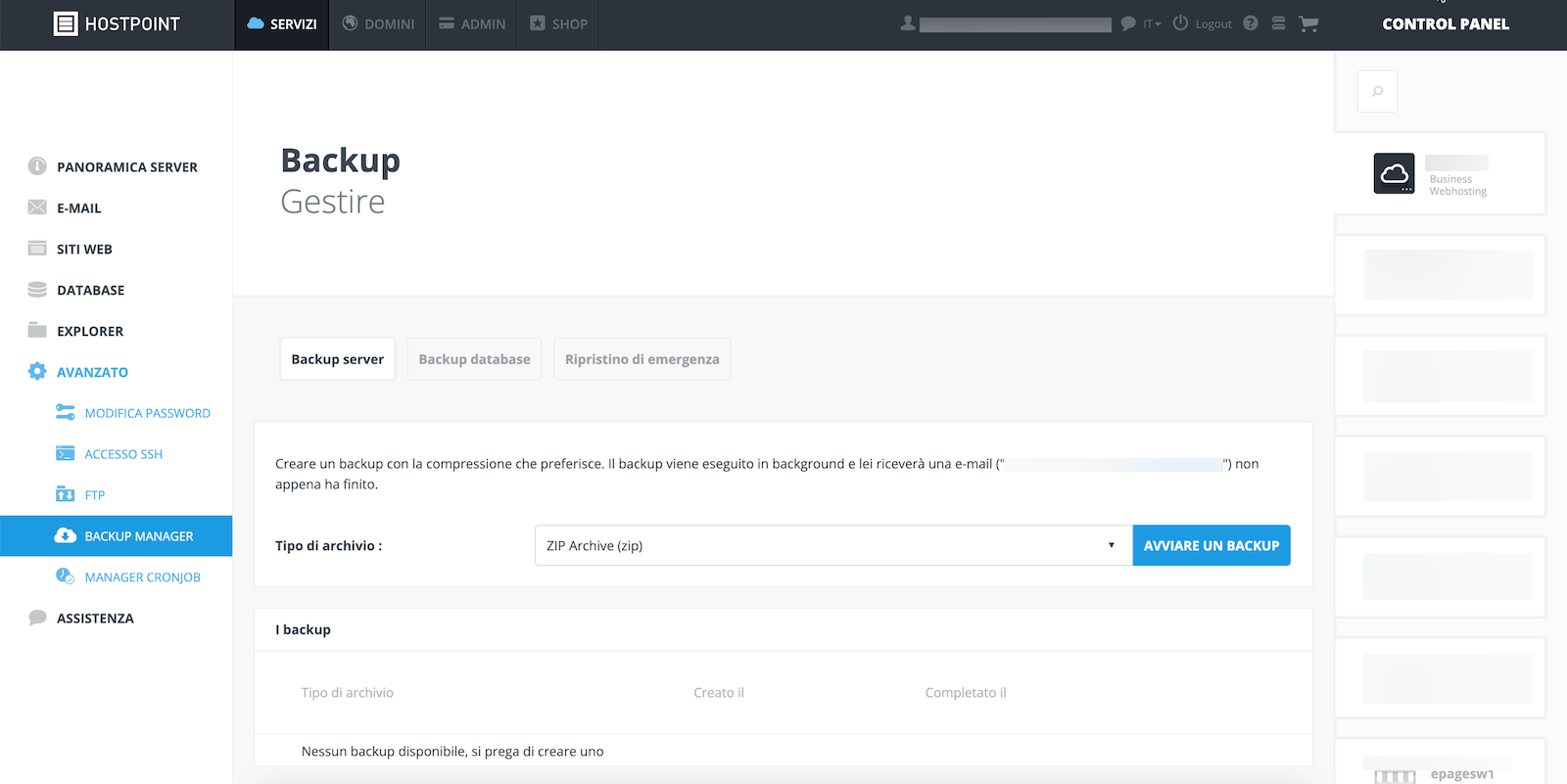Open the Domini top menu
Viewport: 1567px width, 784px height.
tap(378, 24)
